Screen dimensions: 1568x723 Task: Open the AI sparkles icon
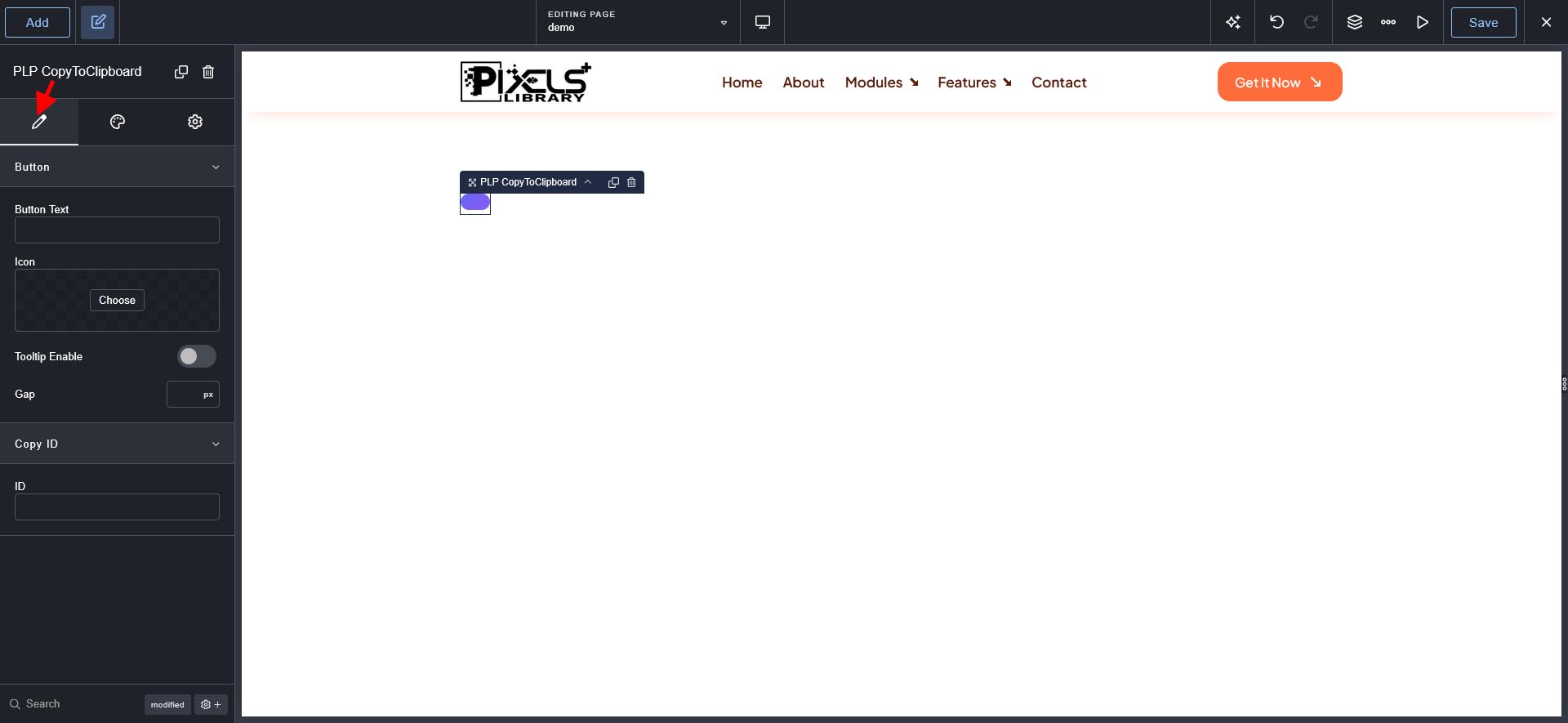pyautogui.click(x=1233, y=22)
